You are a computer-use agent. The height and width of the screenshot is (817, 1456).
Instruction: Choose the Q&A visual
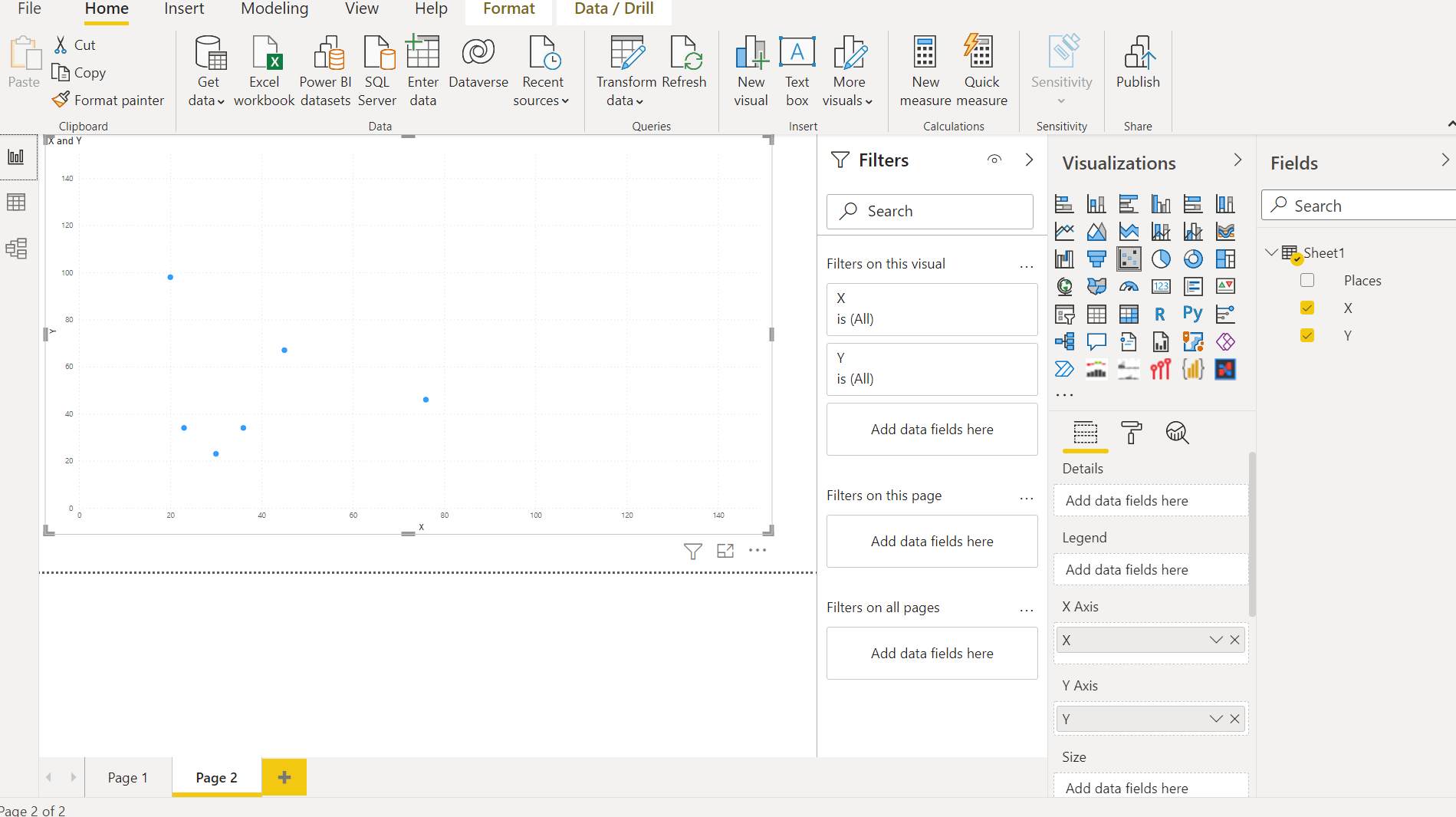click(1096, 342)
